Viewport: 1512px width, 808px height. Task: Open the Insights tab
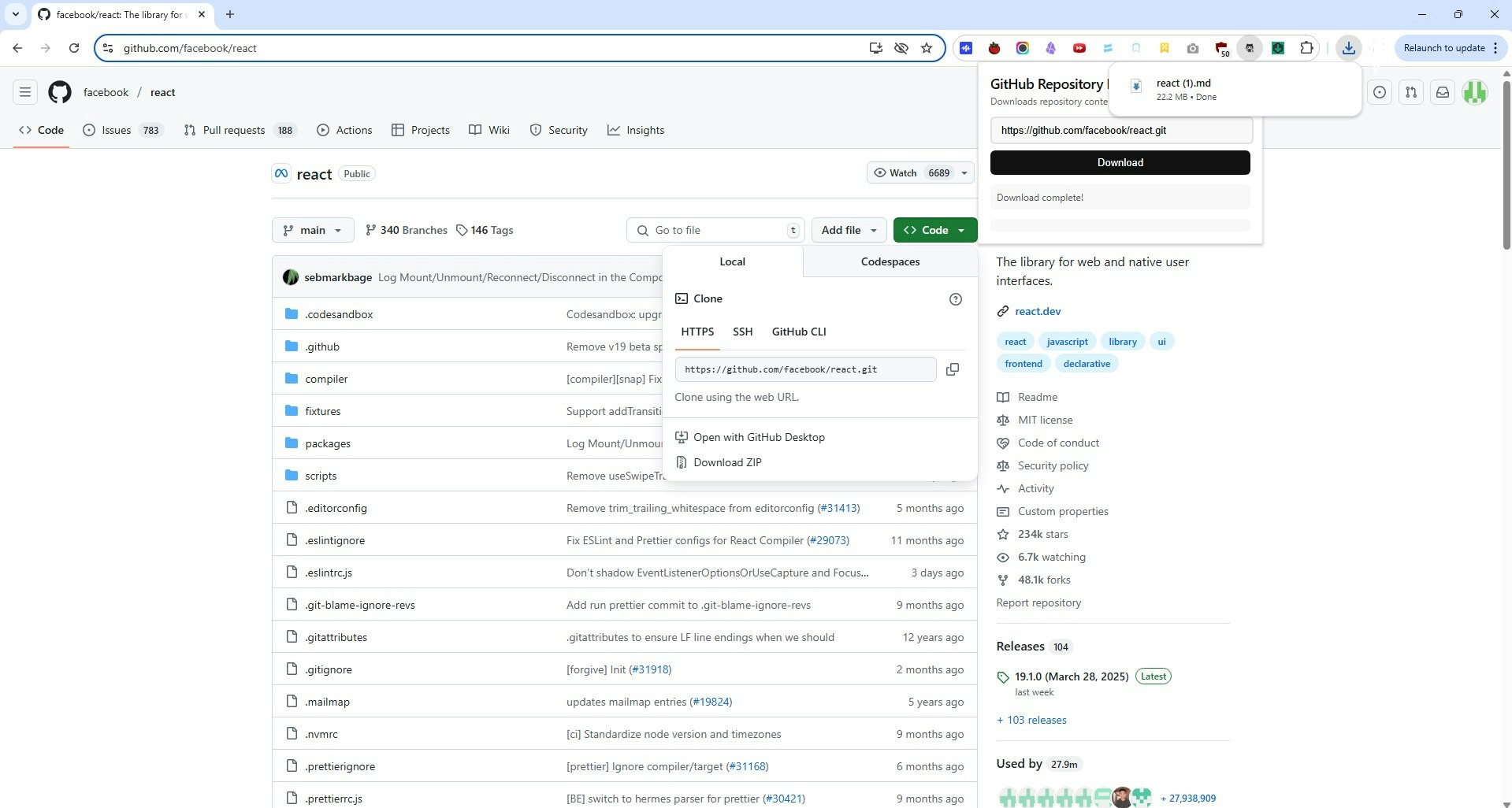pos(636,130)
